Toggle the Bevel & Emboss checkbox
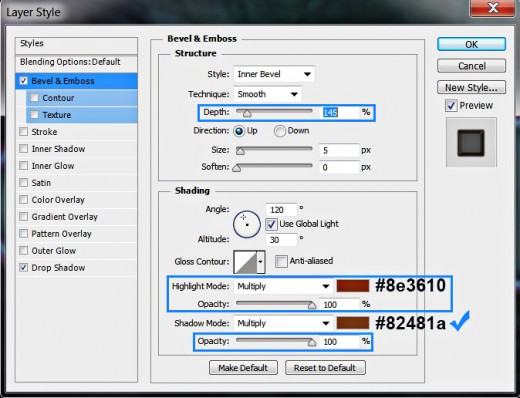520x398 pixels. (24, 81)
